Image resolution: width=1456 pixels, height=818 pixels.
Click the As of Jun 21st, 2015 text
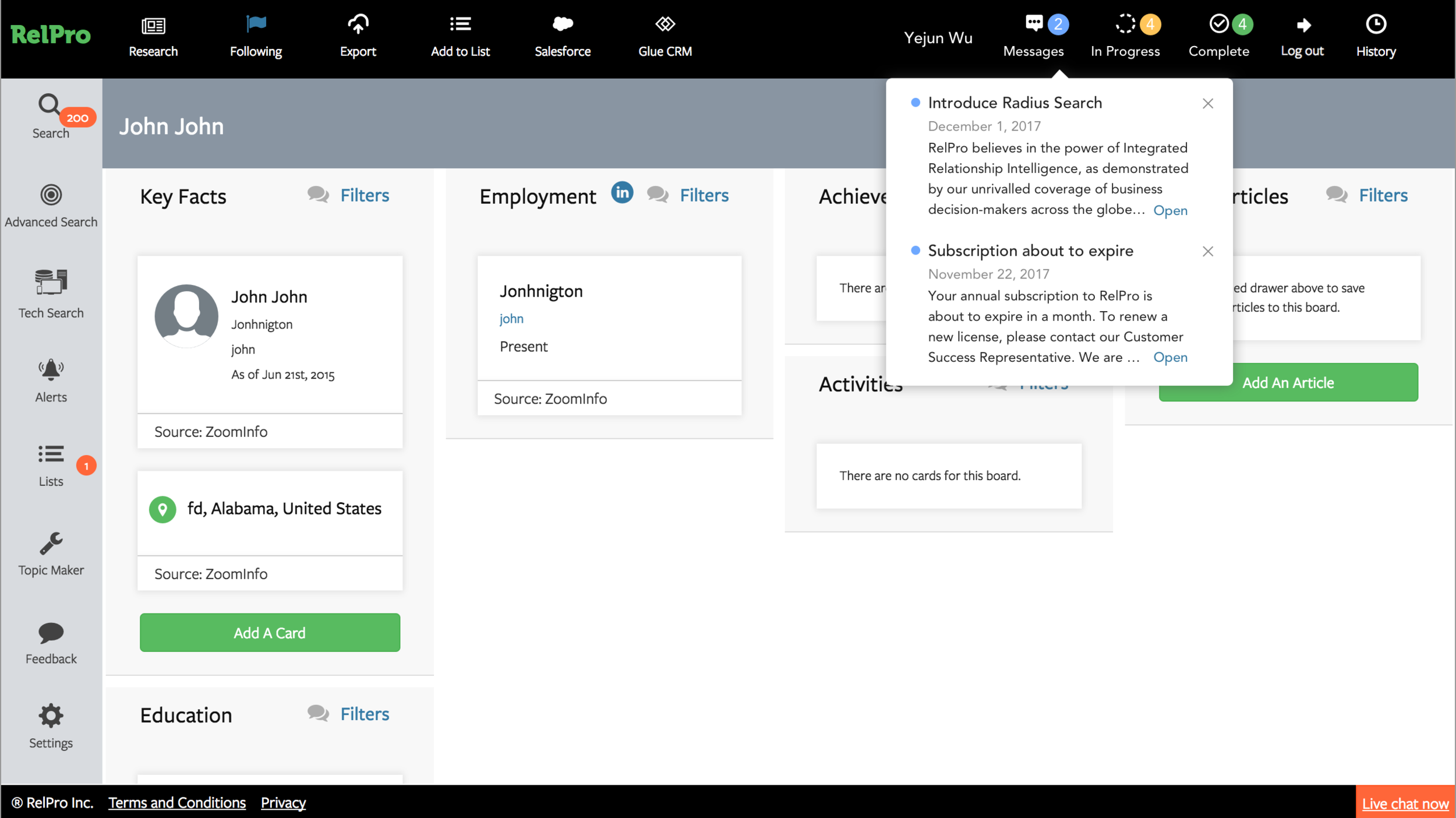pos(283,375)
